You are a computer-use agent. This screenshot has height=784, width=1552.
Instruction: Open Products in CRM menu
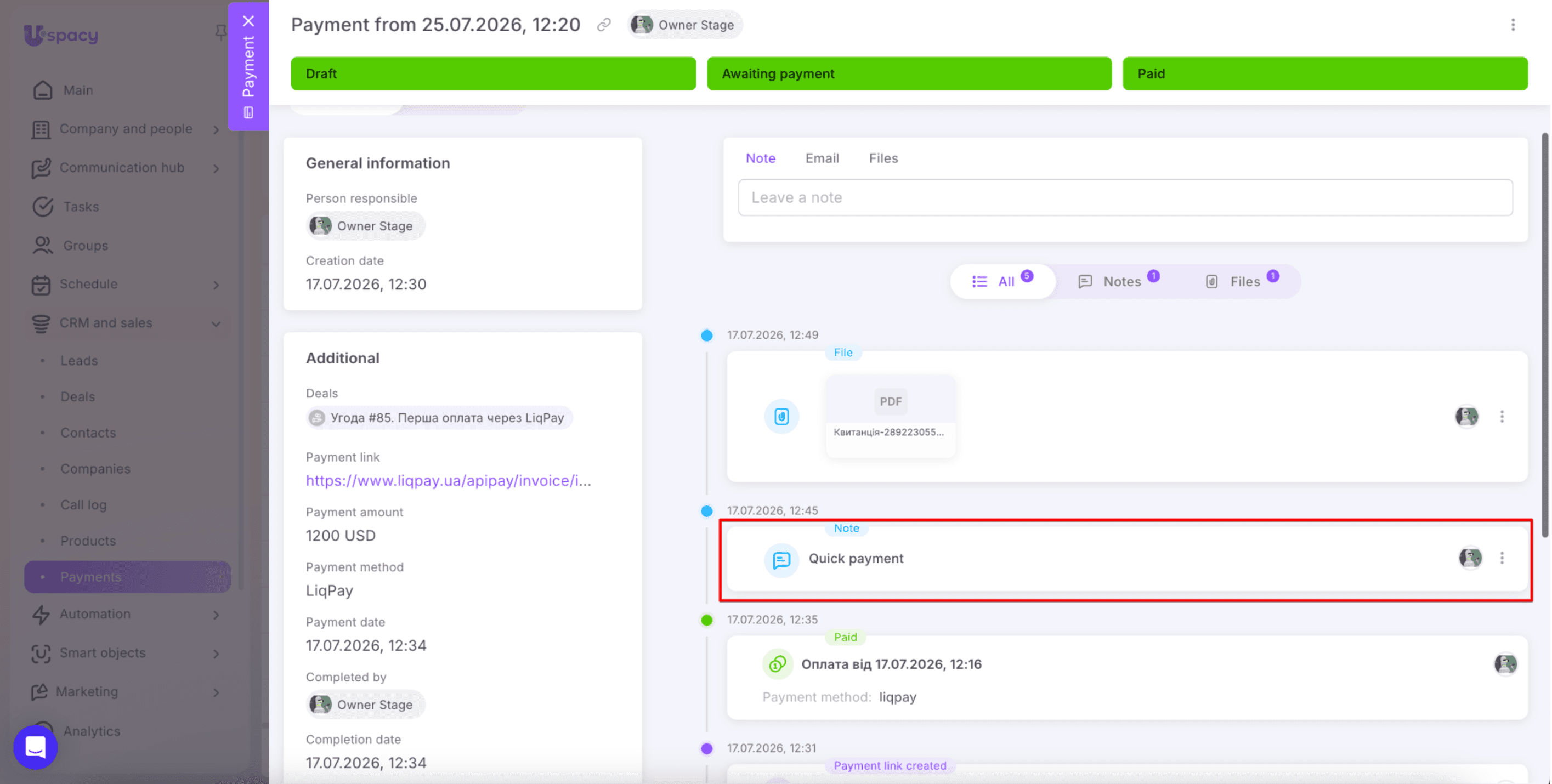tap(88, 541)
